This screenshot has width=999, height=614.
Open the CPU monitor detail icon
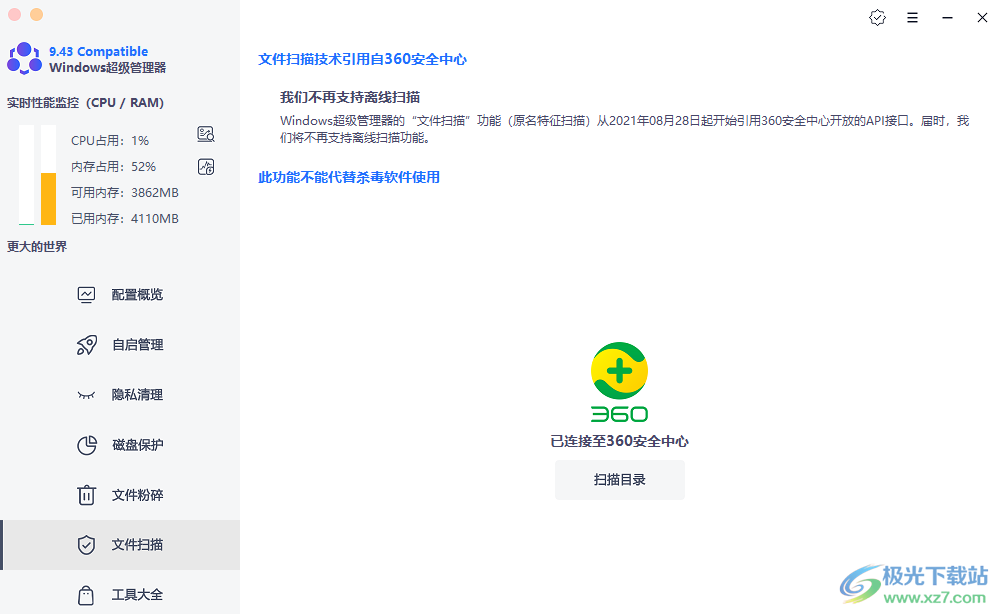206,134
